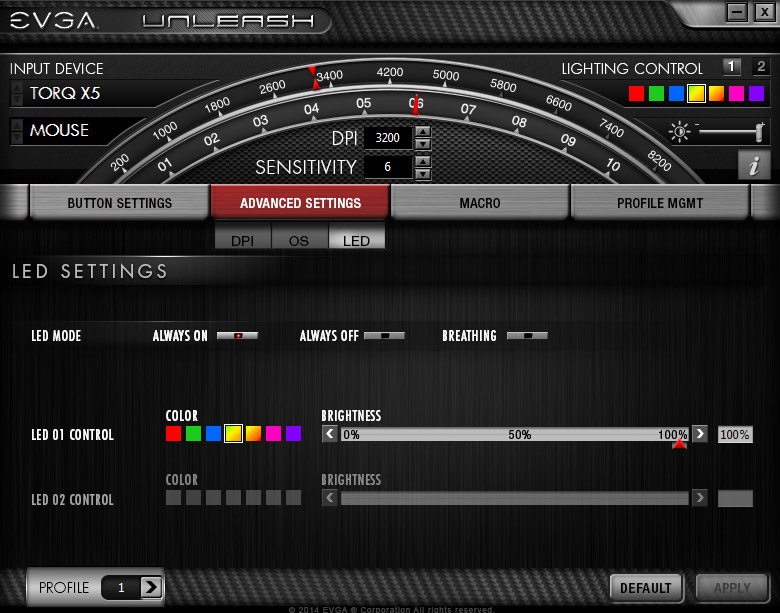The height and width of the screenshot is (613, 780).
Task: Click the TORQ X5 device name
Action: click(65, 93)
